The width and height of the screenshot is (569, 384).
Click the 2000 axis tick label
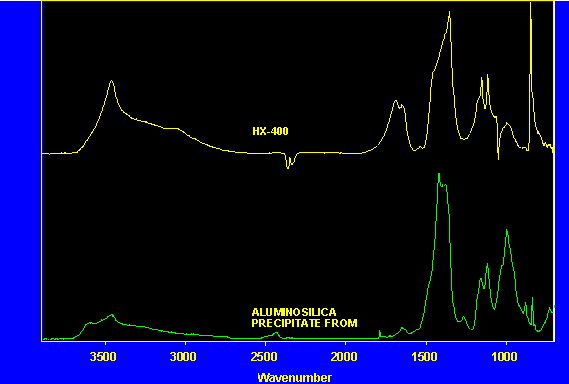click(344, 357)
